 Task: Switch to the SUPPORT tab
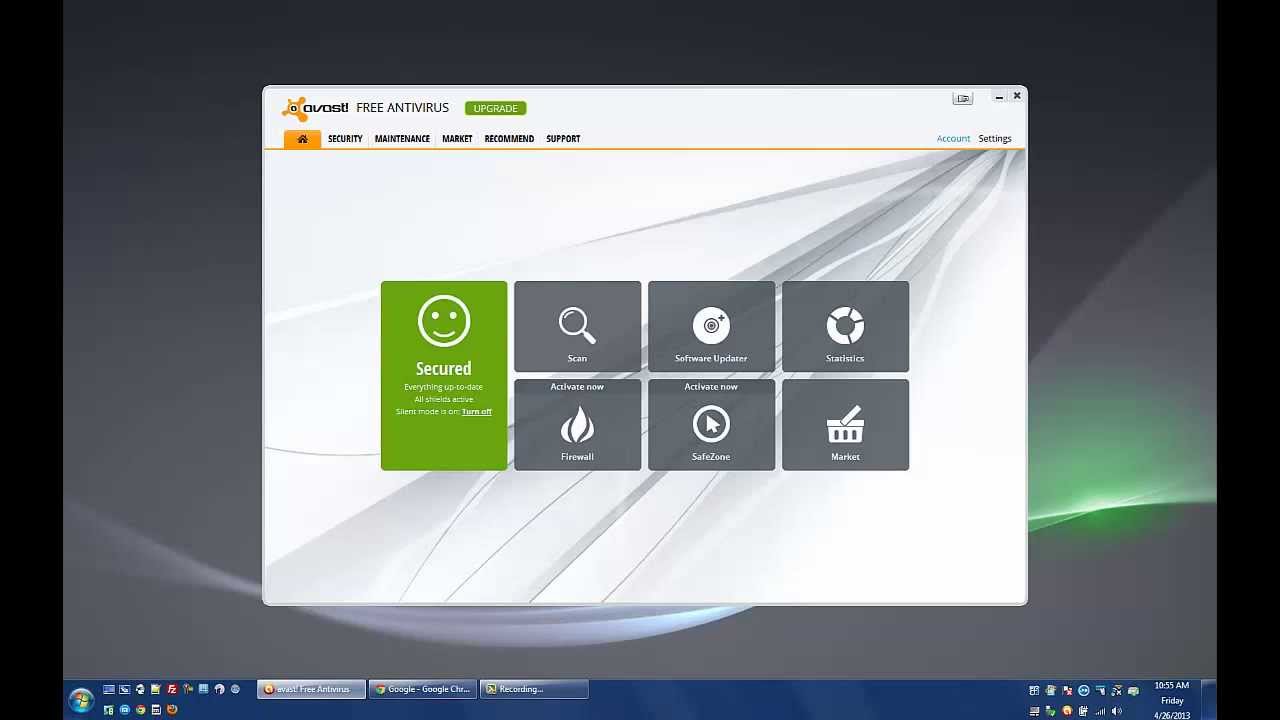(x=563, y=139)
